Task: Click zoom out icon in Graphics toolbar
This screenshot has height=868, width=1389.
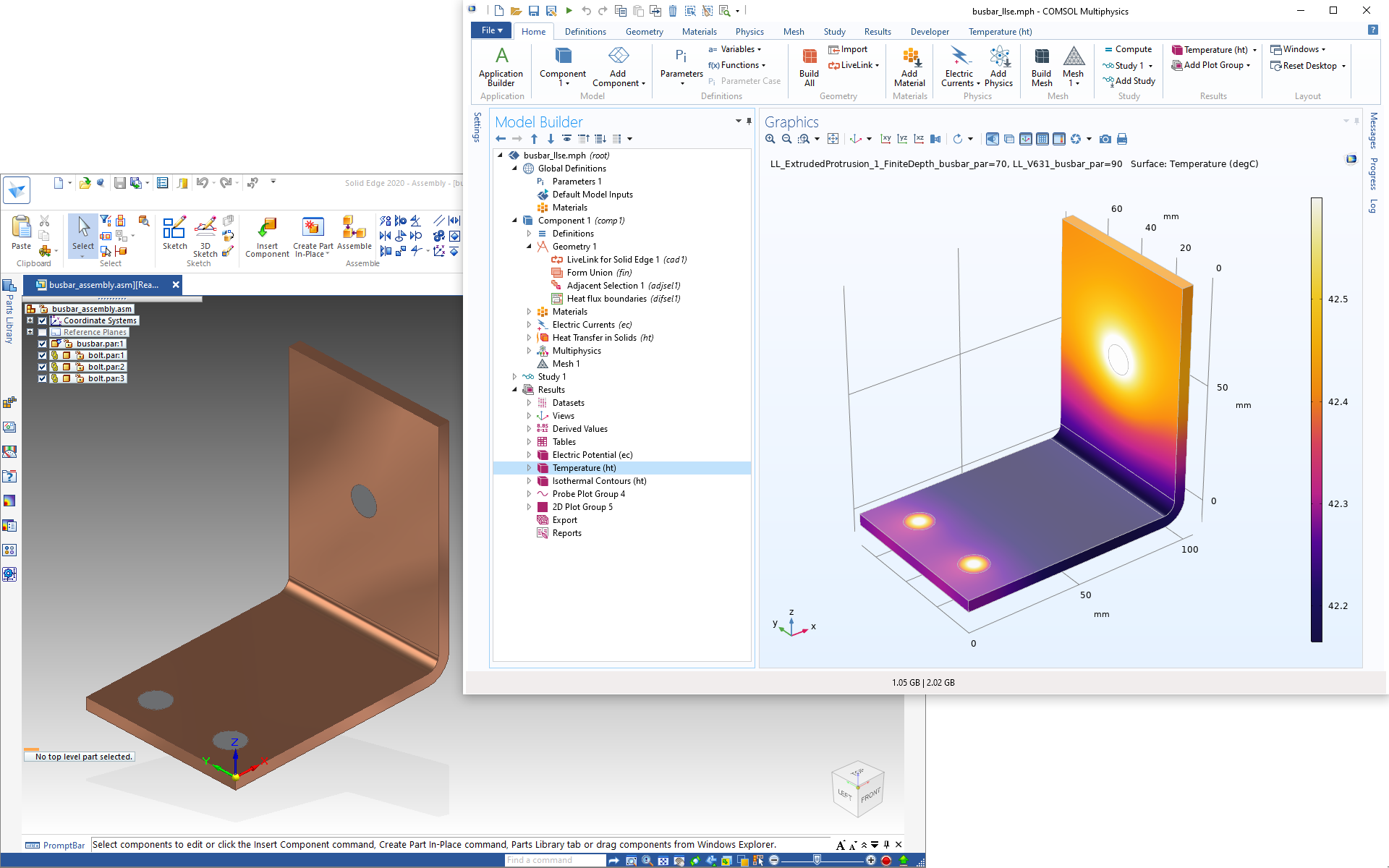Action: coord(786,139)
